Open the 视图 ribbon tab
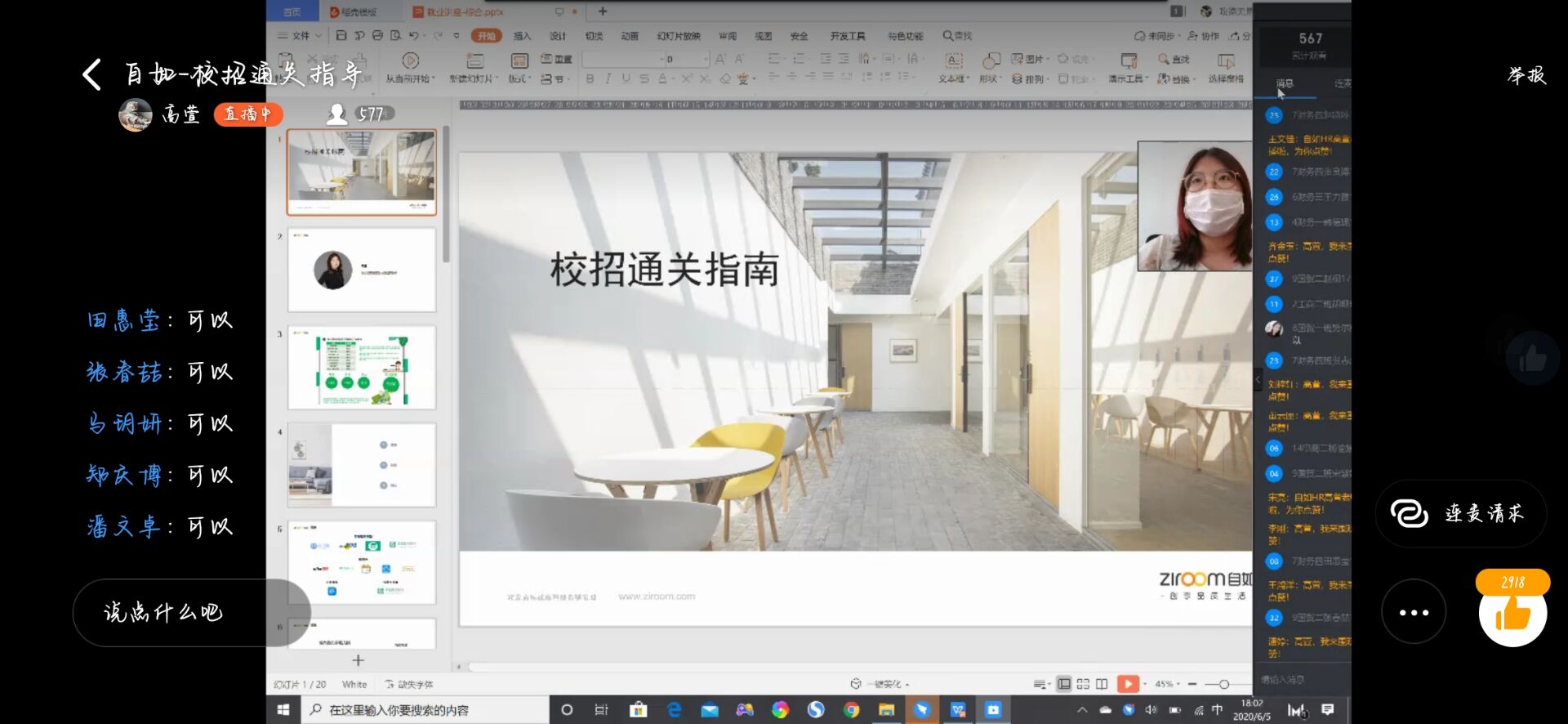 [x=764, y=36]
